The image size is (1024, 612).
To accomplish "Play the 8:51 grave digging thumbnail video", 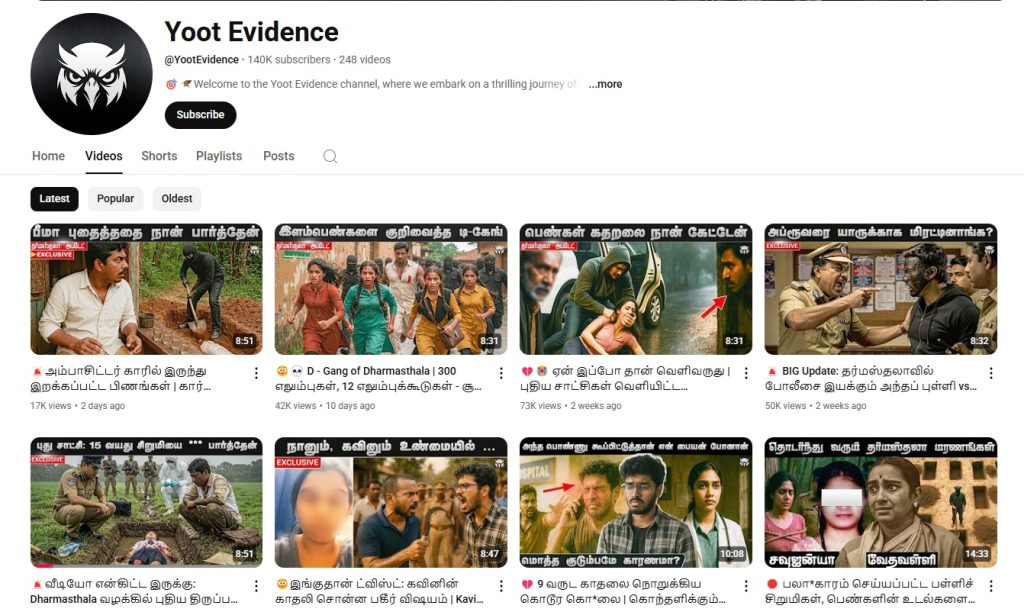I will (x=146, y=289).
